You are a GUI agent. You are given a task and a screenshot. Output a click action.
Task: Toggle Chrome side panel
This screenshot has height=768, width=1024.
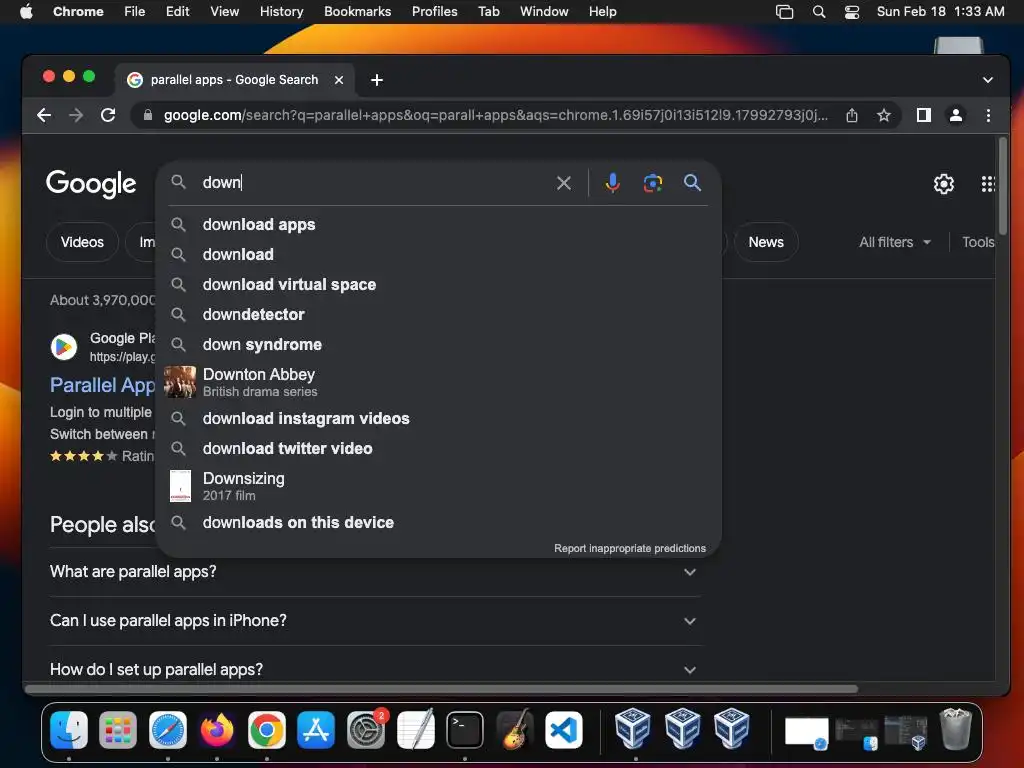pos(923,116)
